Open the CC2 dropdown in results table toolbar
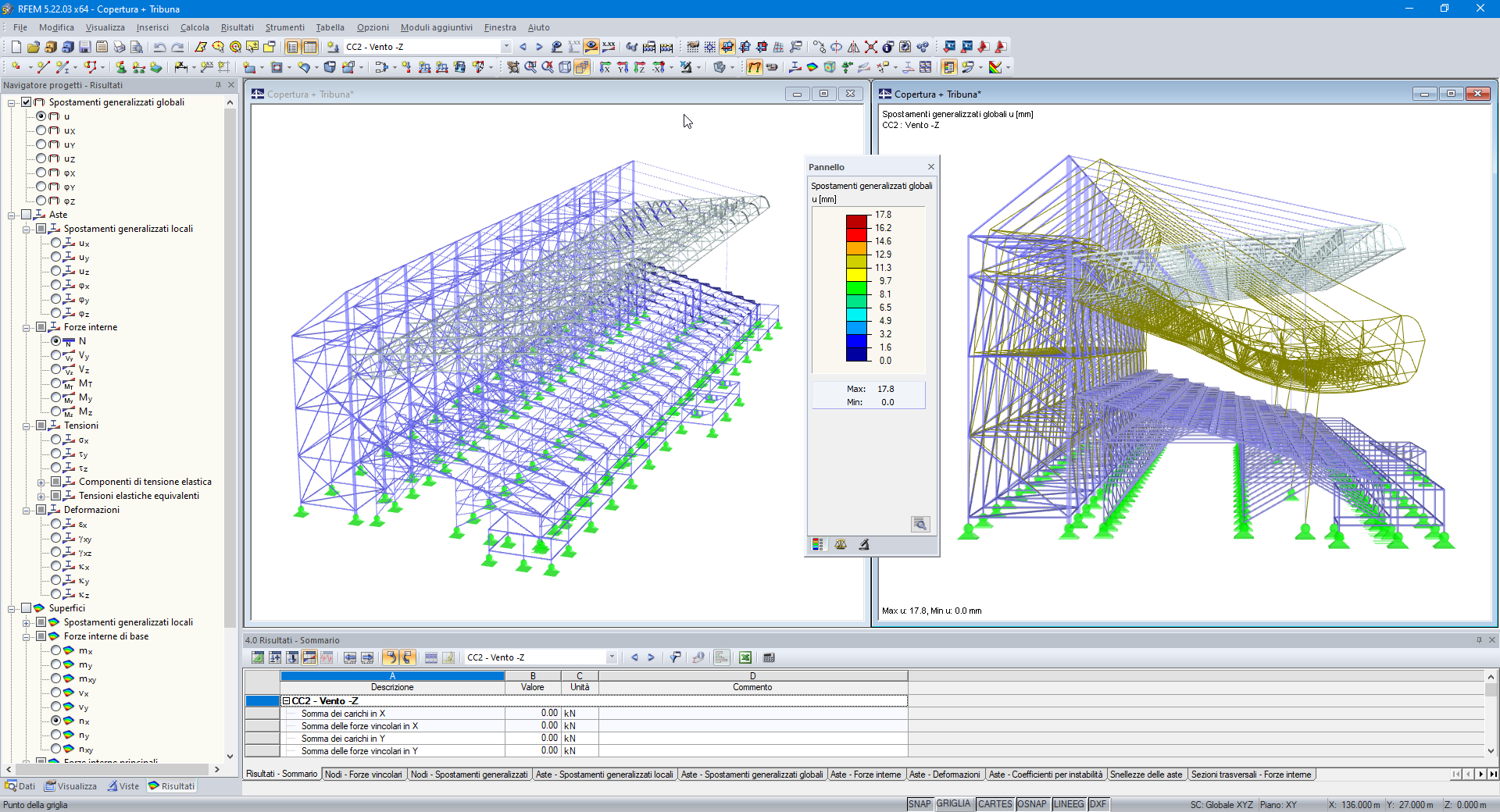The image size is (1500, 812). [612, 657]
